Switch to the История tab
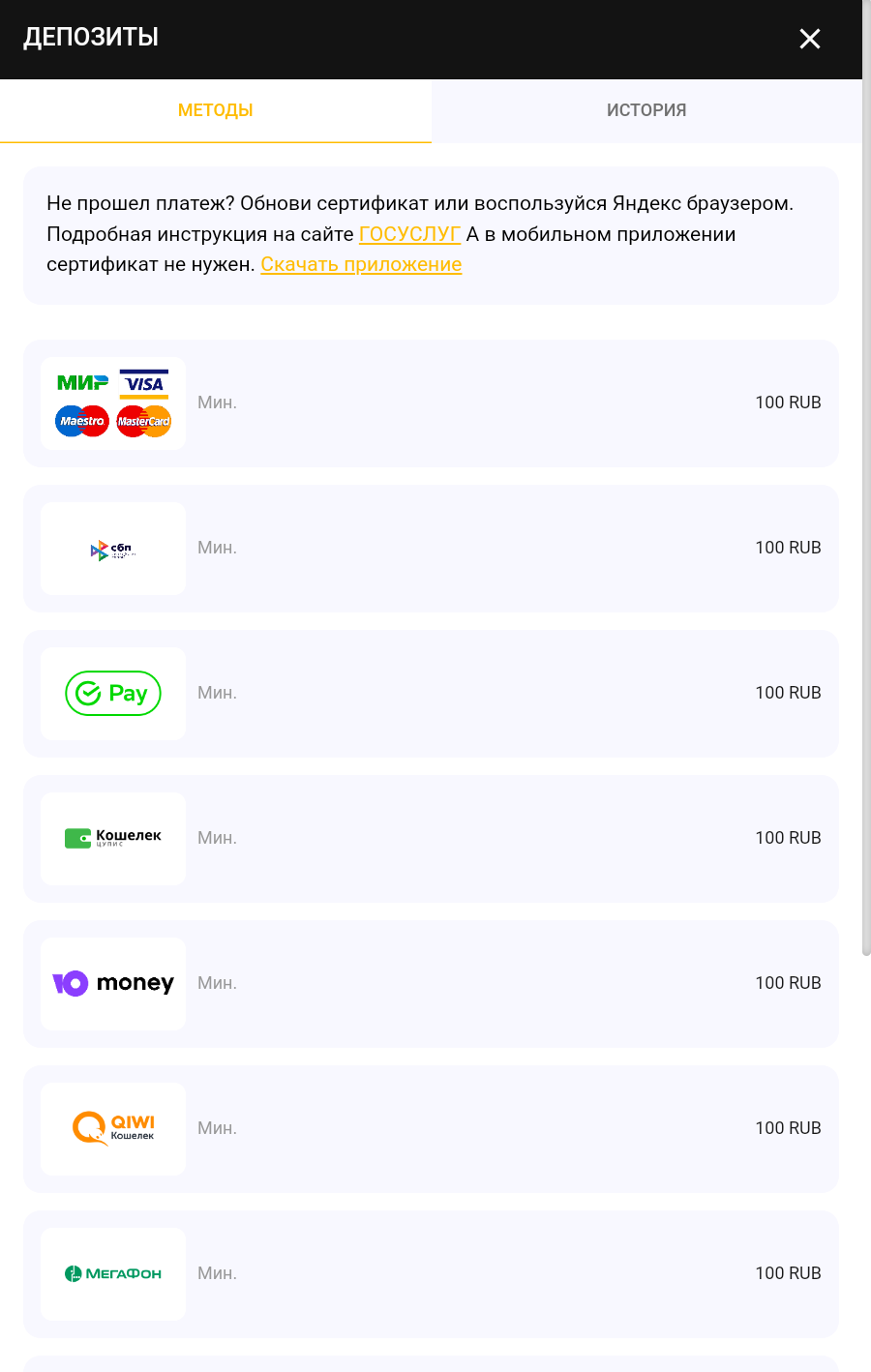This screenshot has height=1372, width=871. 646,110
